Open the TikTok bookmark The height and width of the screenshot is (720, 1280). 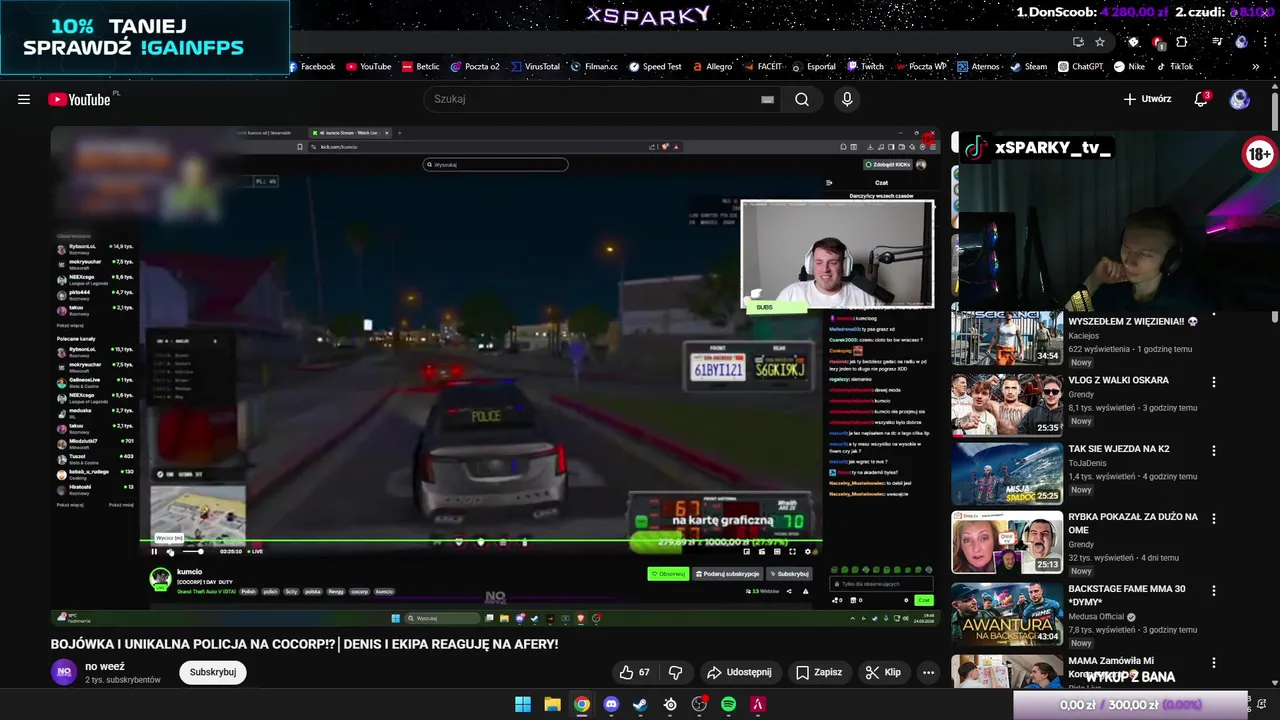[x=1174, y=67]
